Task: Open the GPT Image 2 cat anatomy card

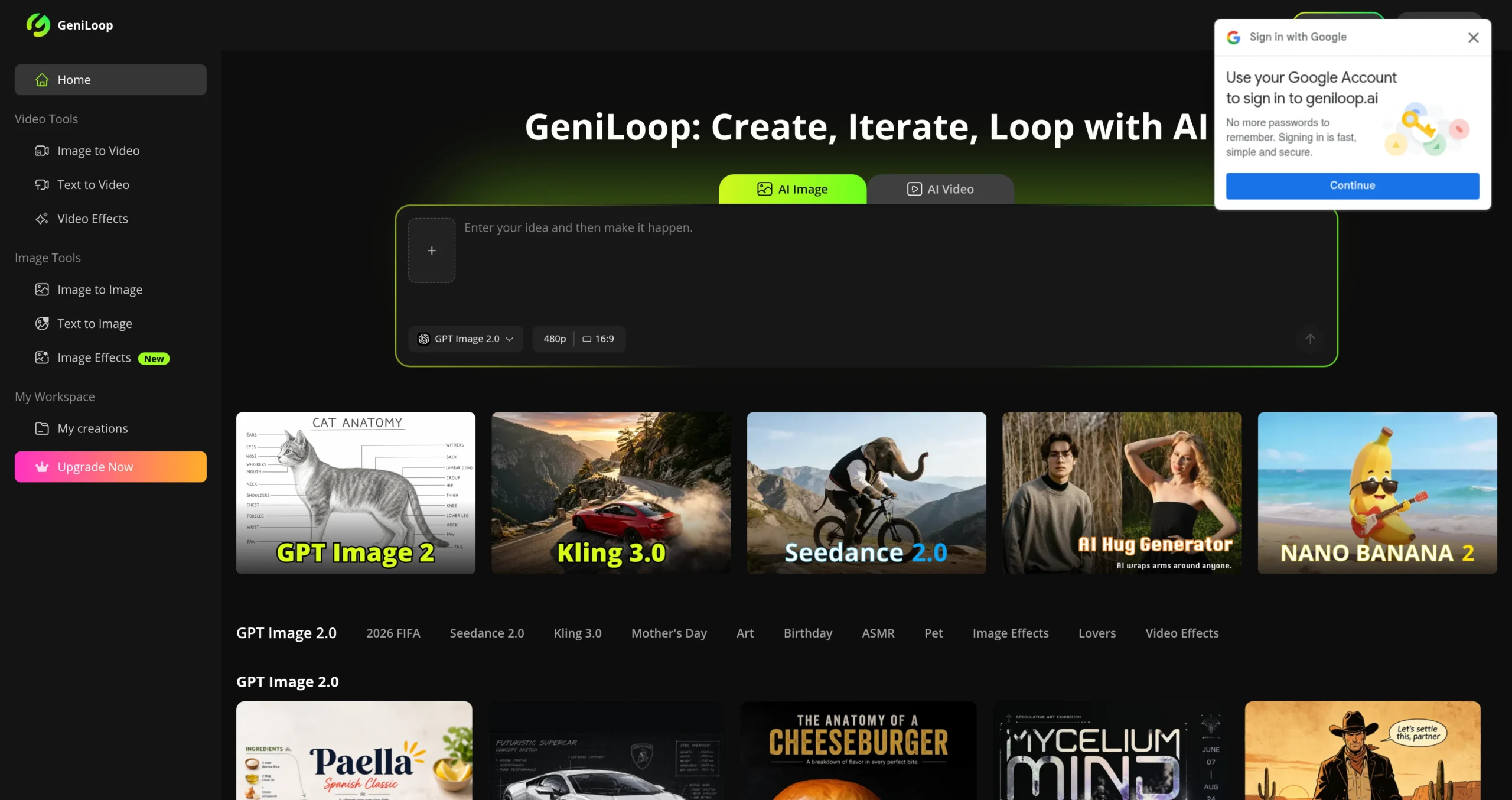Action: tap(356, 493)
